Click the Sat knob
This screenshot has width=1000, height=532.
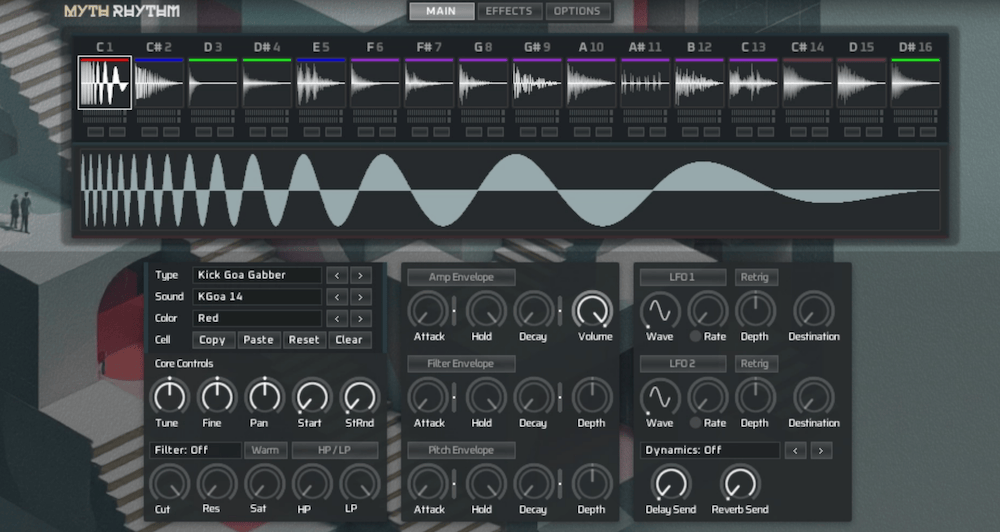pos(265,483)
